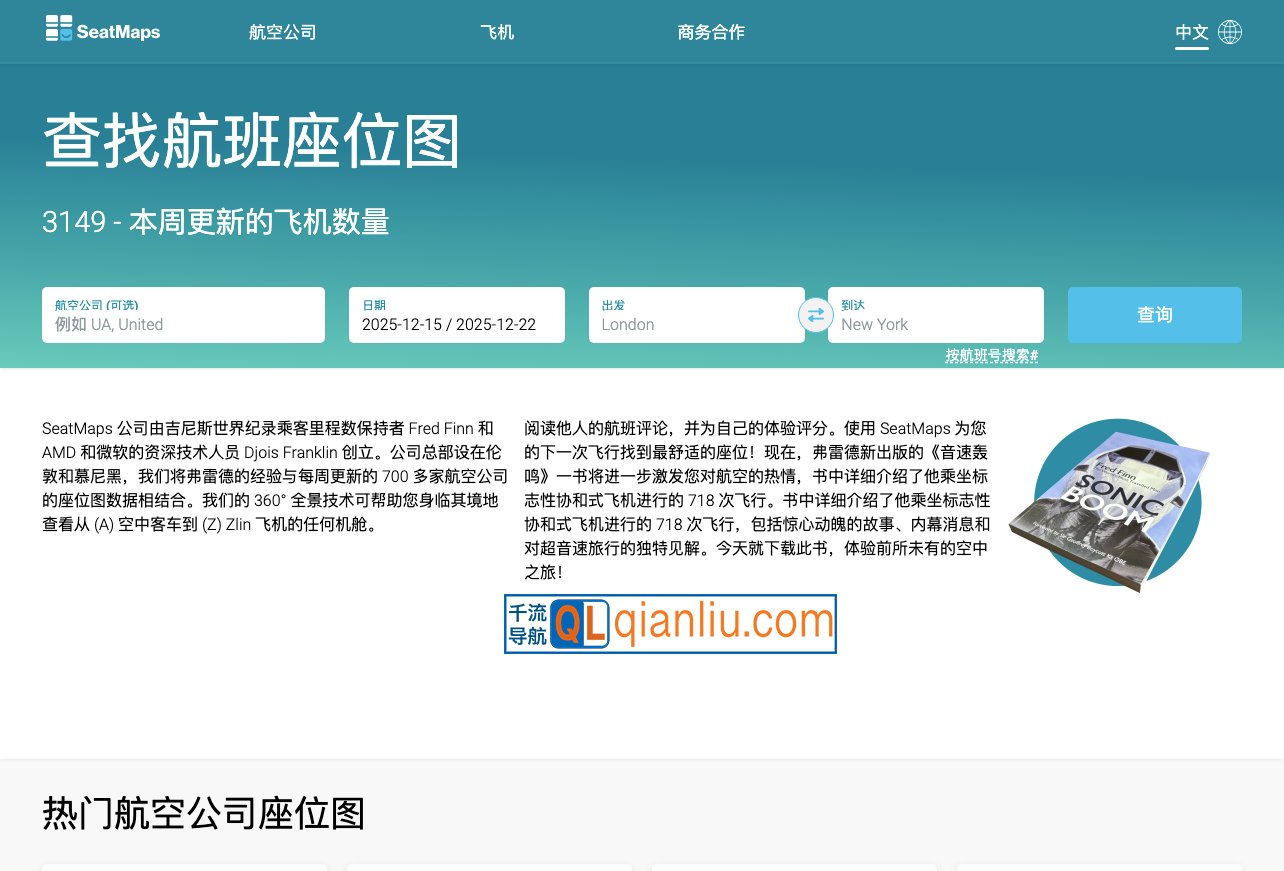Screen dimensions: 1284x871
Task: Click the SeatMaps logo icon
Action: click(57, 29)
